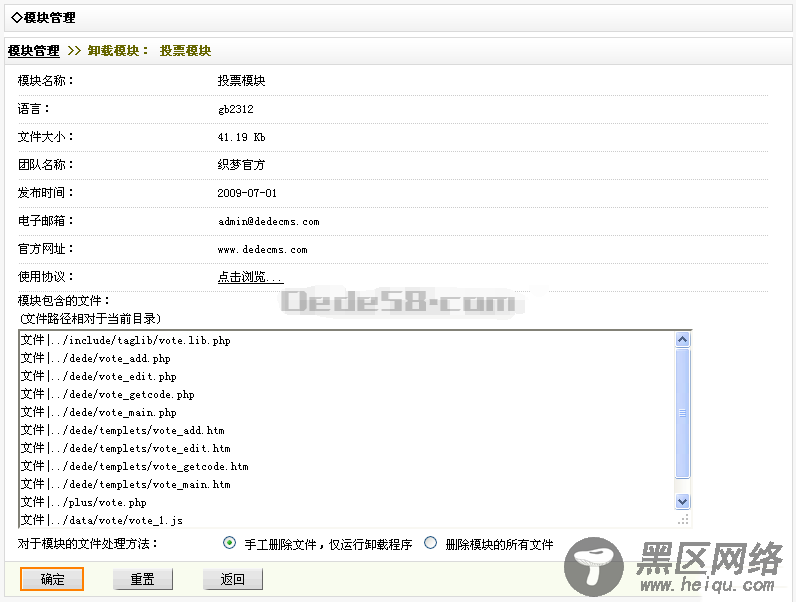Click the line ../include/taglib/vote.lib.php

point(125,340)
